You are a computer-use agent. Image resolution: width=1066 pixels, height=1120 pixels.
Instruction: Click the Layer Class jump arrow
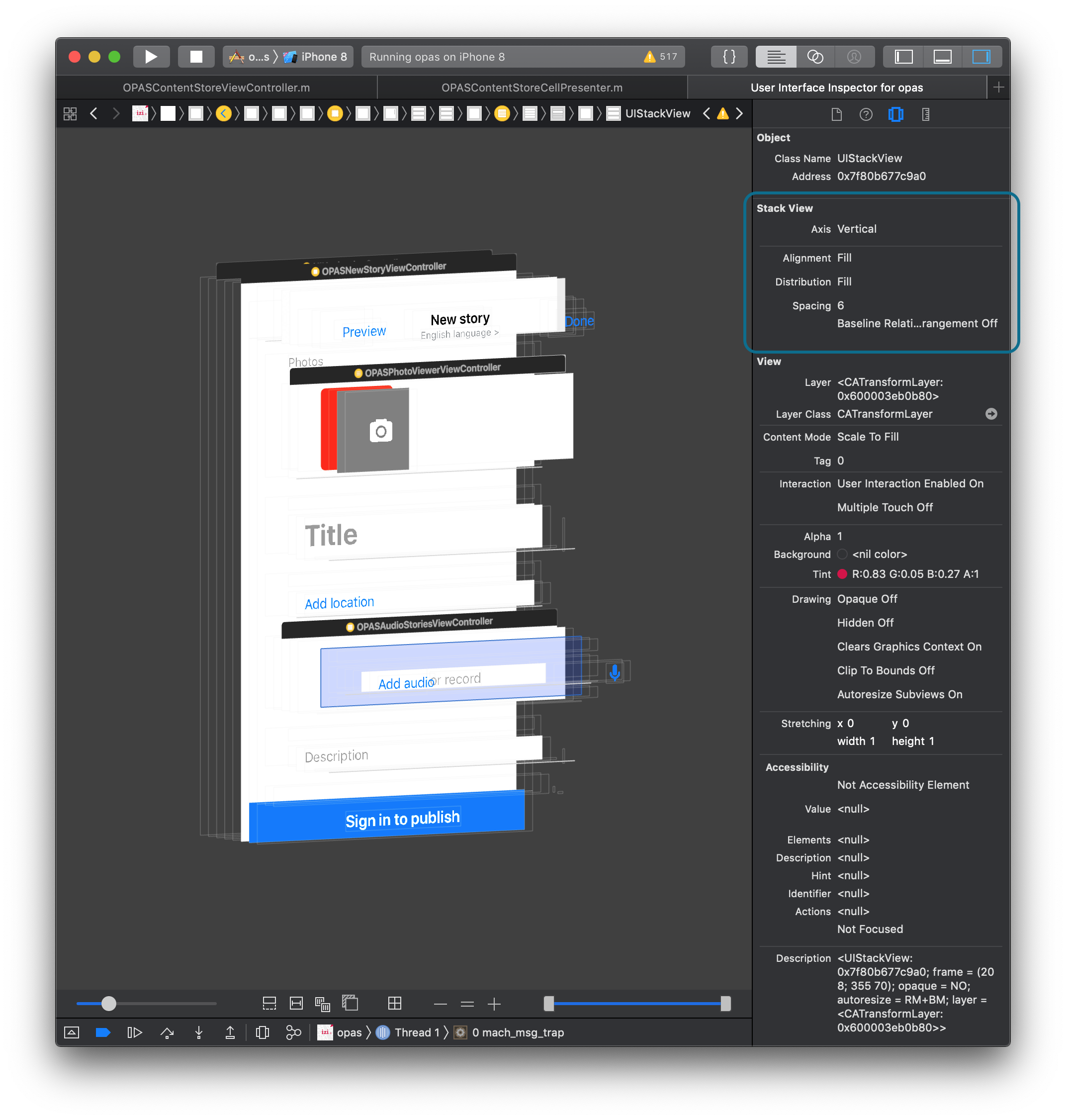(991, 414)
